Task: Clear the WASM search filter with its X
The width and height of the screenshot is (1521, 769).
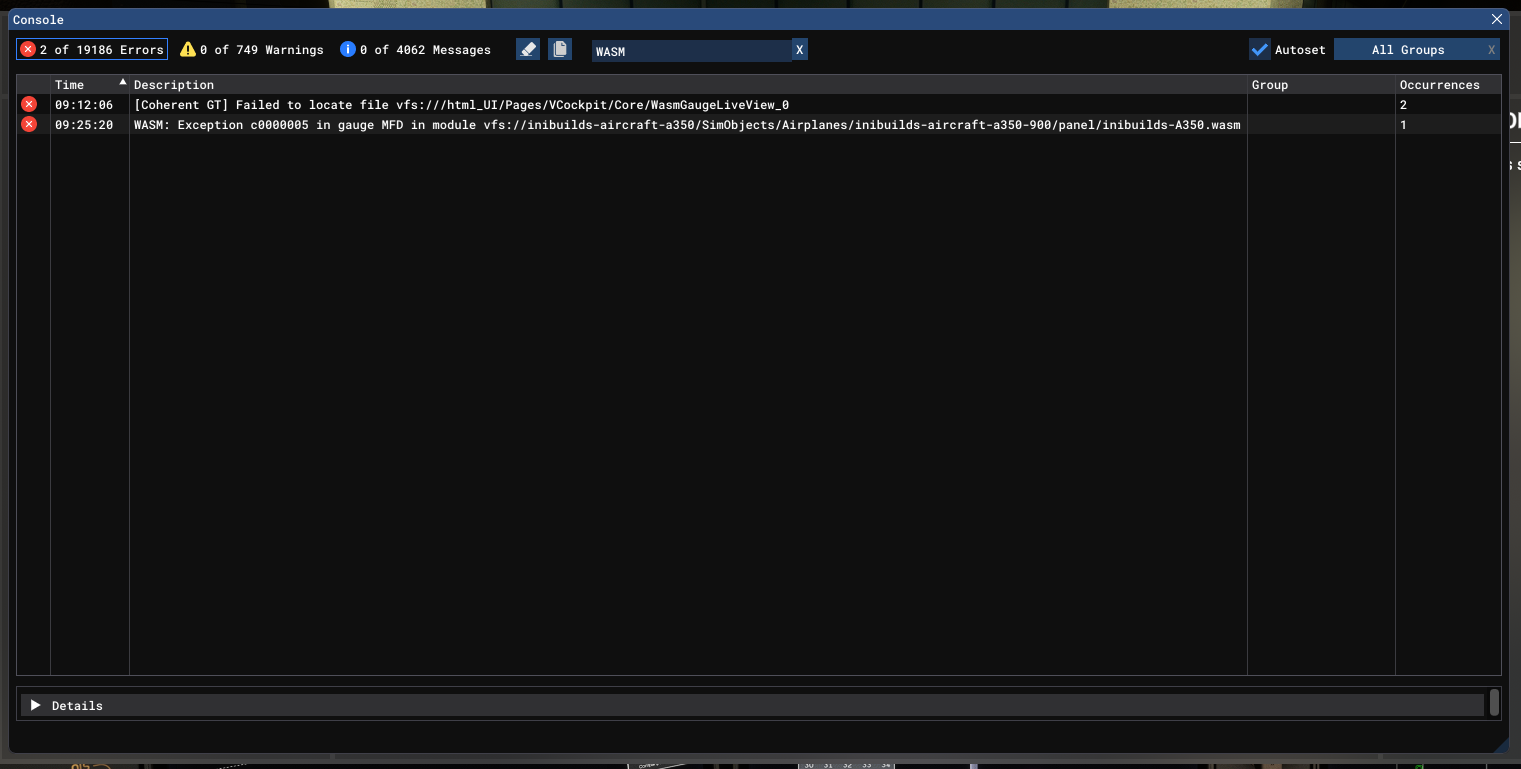Action: tap(799, 50)
